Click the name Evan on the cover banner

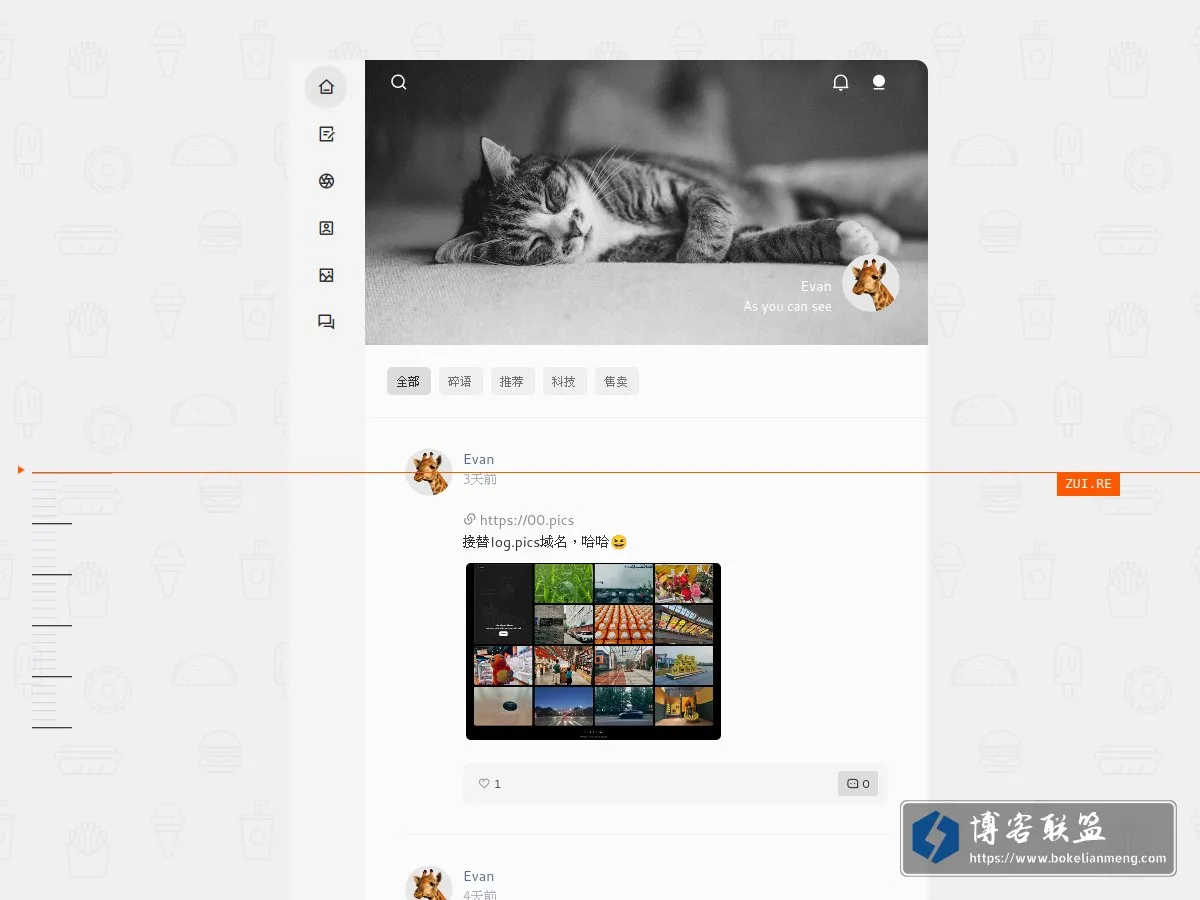816,286
